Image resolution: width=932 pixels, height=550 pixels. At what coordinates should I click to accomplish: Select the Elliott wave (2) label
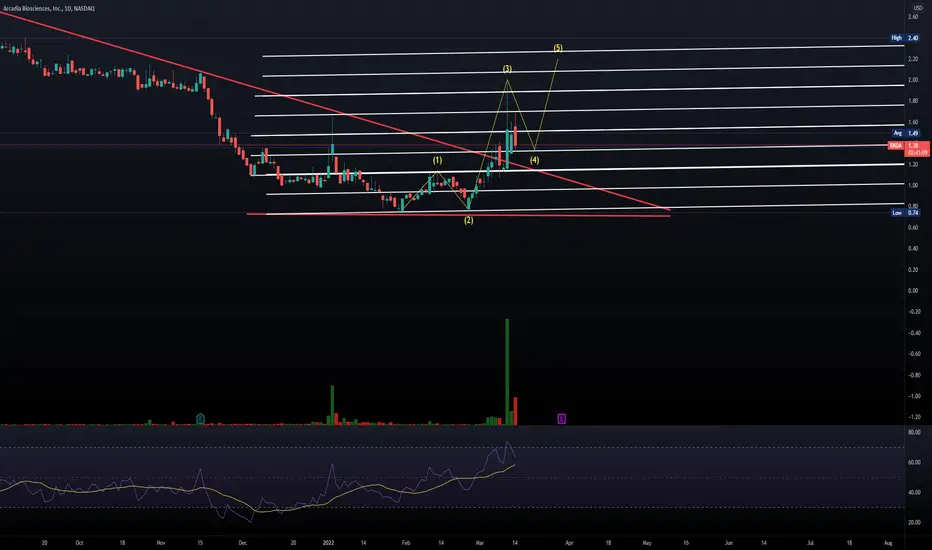click(x=468, y=221)
